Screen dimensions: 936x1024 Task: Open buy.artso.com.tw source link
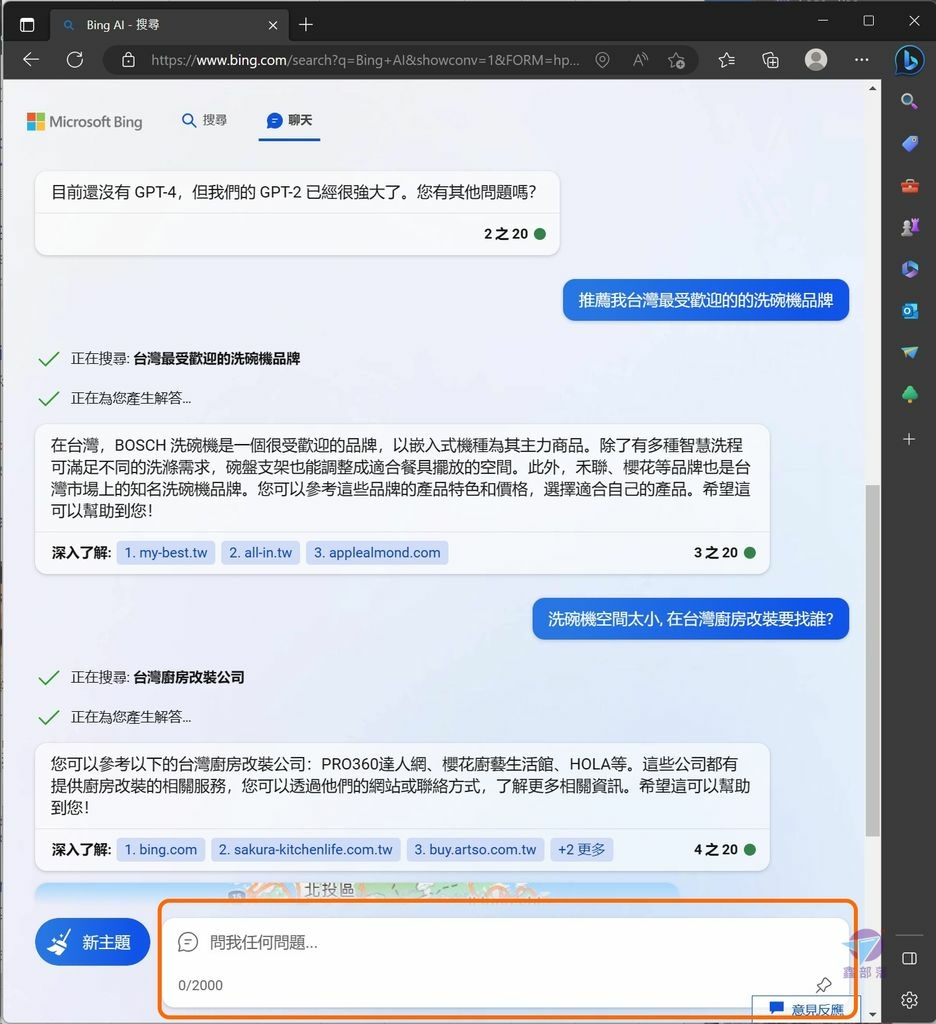(x=475, y=850)
